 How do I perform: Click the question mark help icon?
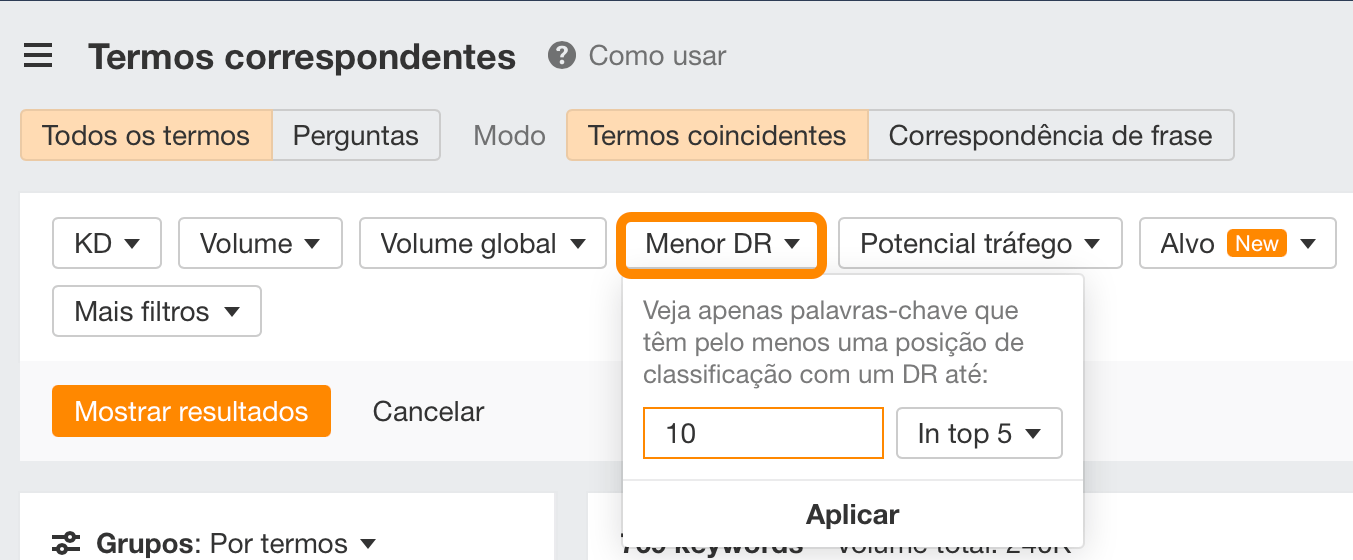(x=562, y=55)
